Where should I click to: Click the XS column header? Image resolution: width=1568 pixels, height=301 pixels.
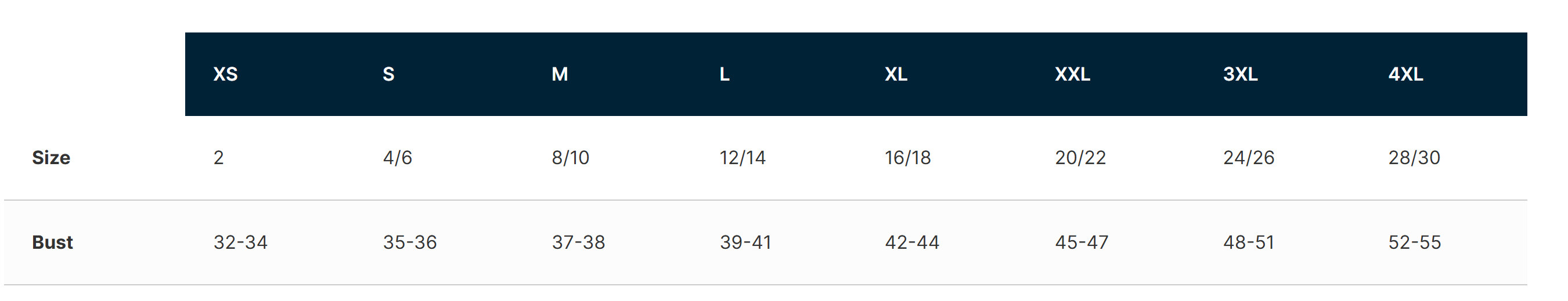point(225,74)
